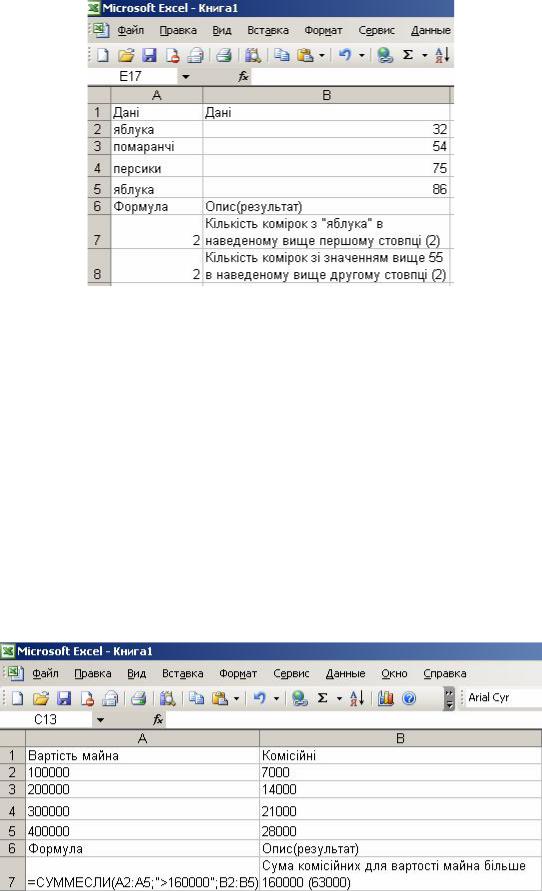Select cell with value 75 beside персики

coord(326,166)
